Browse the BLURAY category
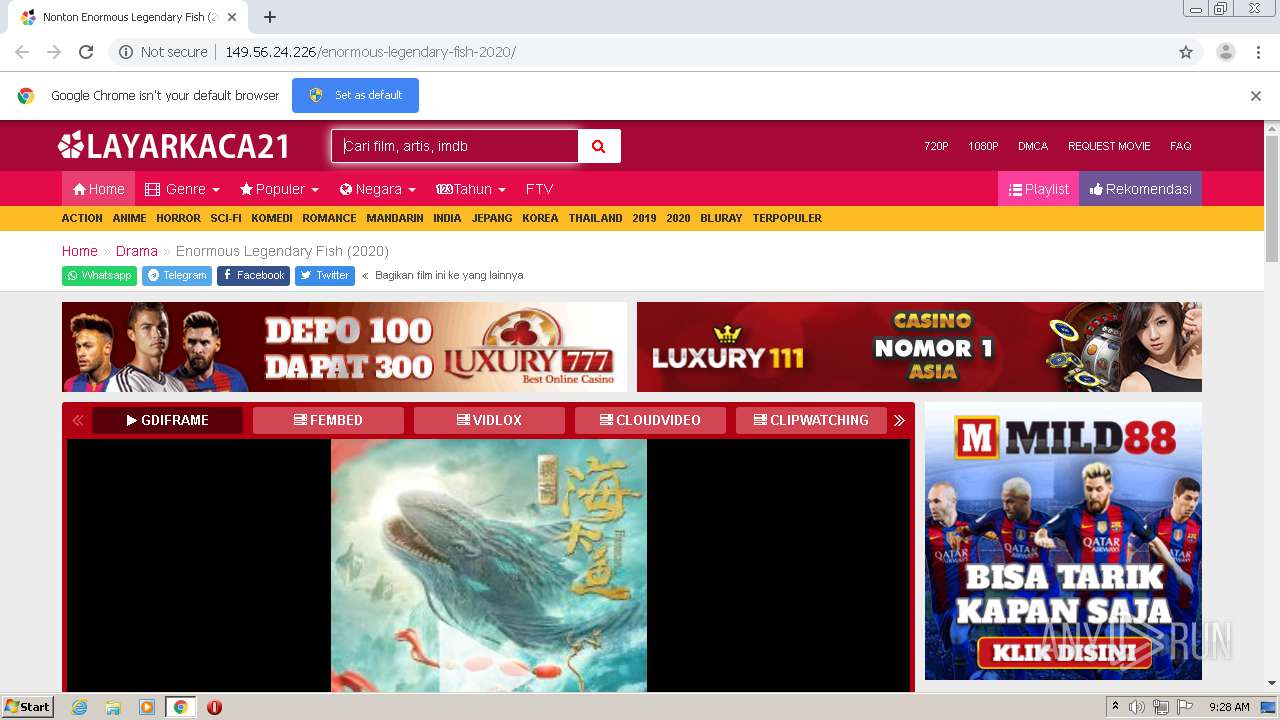The image size is (1280, 720). point(721,218)
